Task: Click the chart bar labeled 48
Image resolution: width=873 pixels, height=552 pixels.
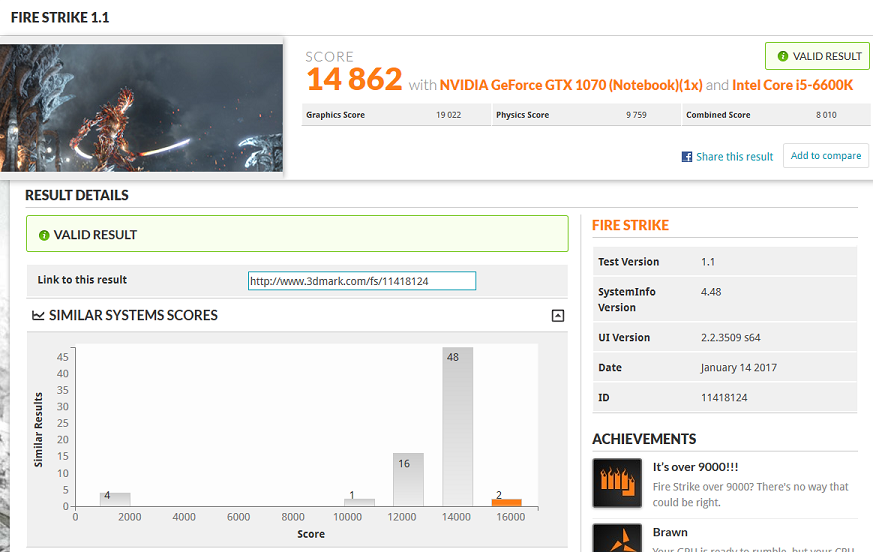Action: (x=458, y=427)
